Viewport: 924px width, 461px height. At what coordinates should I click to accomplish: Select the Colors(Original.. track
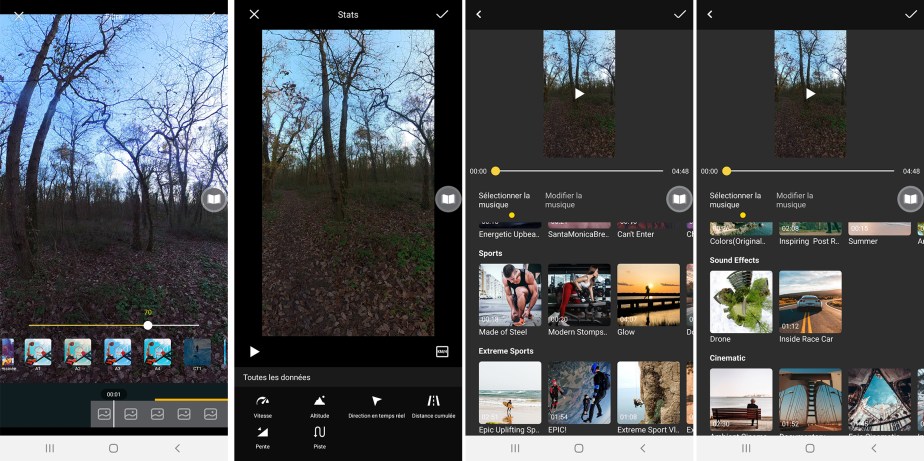741,234
